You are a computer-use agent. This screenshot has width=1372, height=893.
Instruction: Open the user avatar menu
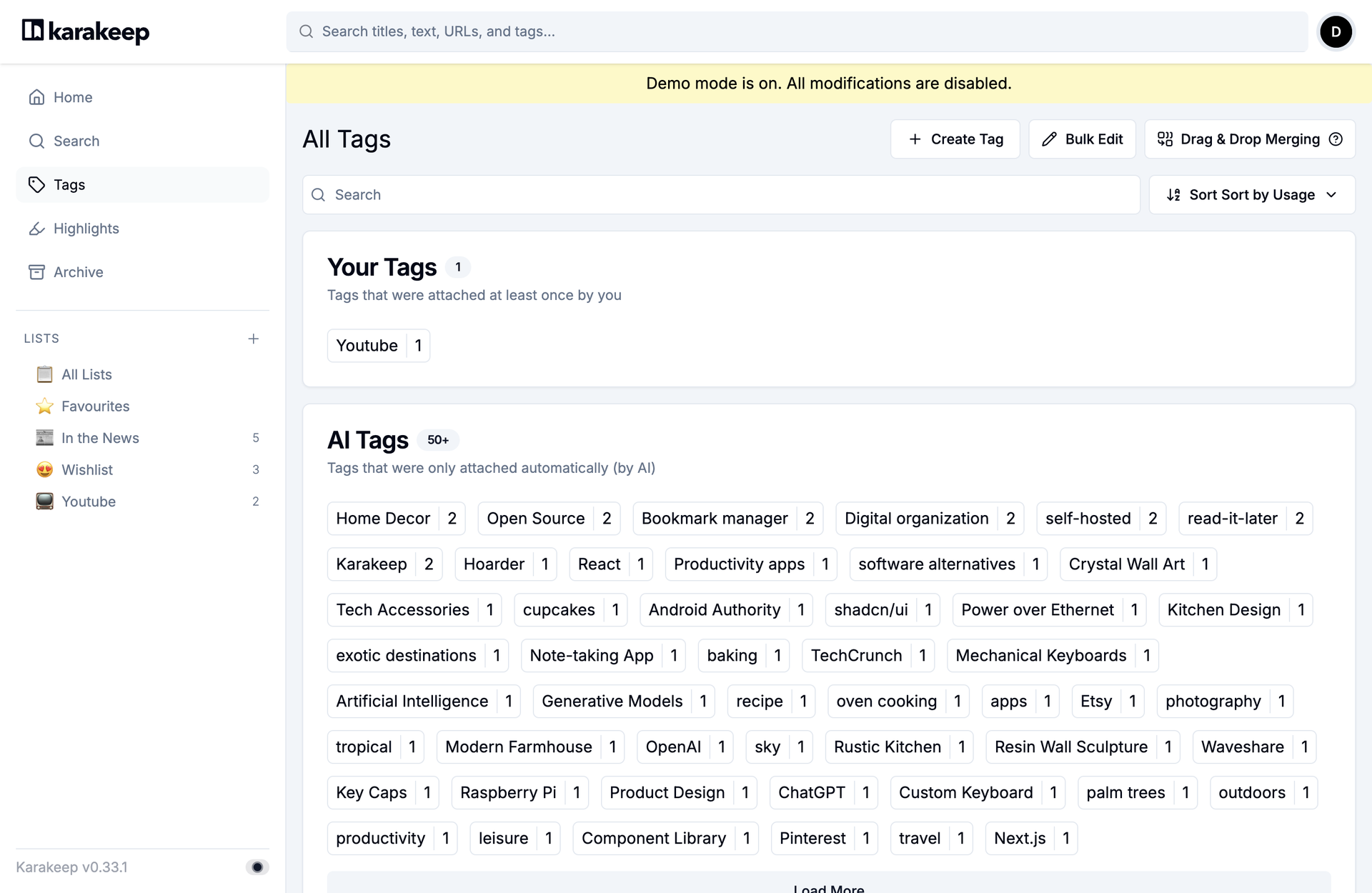[1336, 31]
